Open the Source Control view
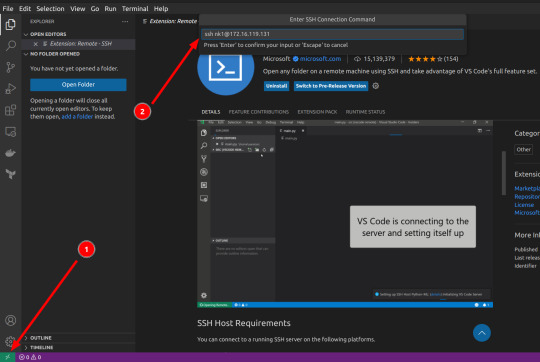The width and height of the screenshot is (540, 362). (x=10, y=67)
